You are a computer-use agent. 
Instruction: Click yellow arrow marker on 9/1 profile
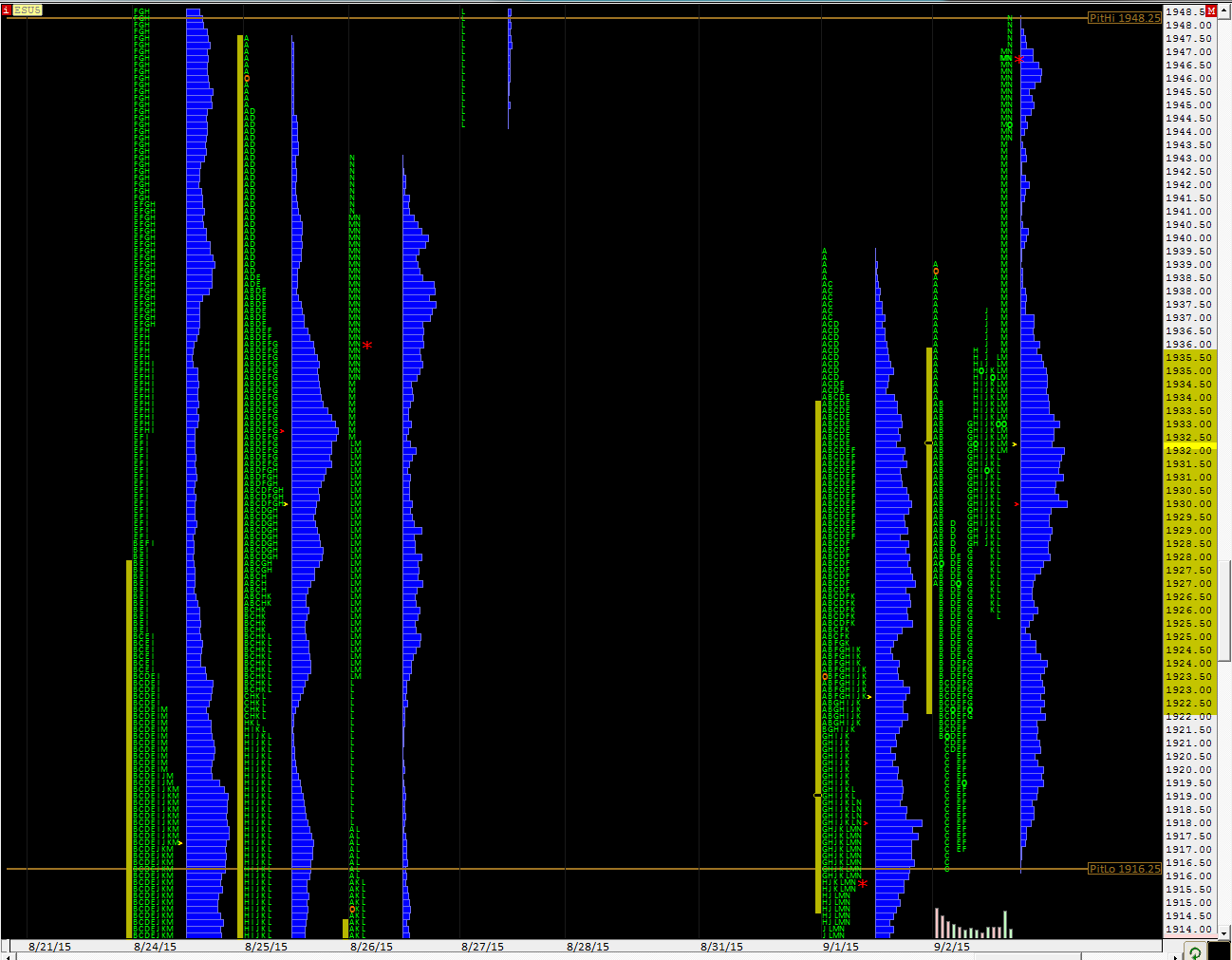tap(868, 697)
